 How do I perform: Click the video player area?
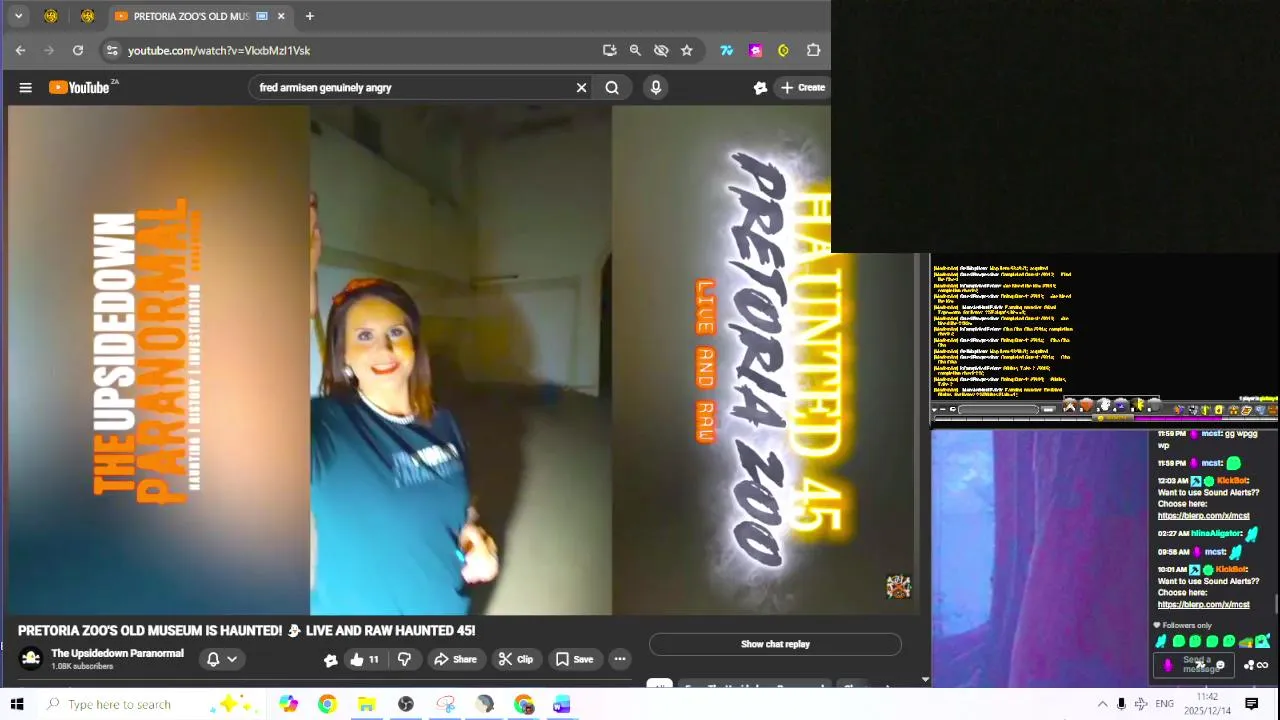click(461, 360)
